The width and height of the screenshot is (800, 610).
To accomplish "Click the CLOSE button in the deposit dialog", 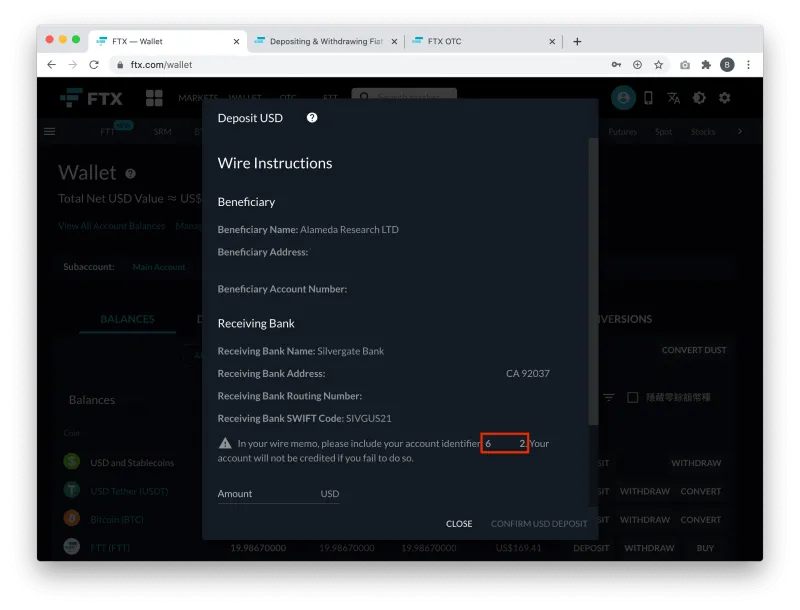I will coord(459,524).
